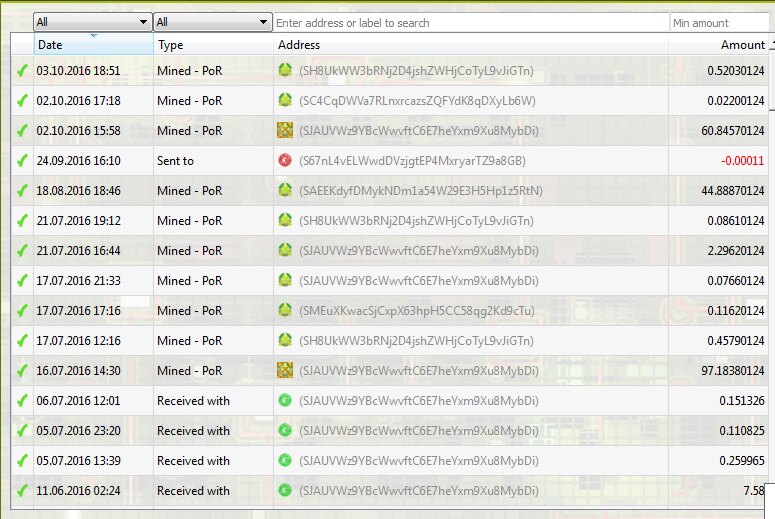Click the gold mined icon on 16.07.2016 row
775x519 pixels.
point(285,371)
